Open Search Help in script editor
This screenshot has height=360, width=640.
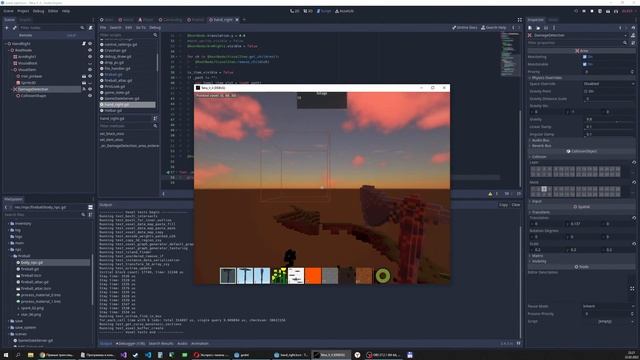494,28
